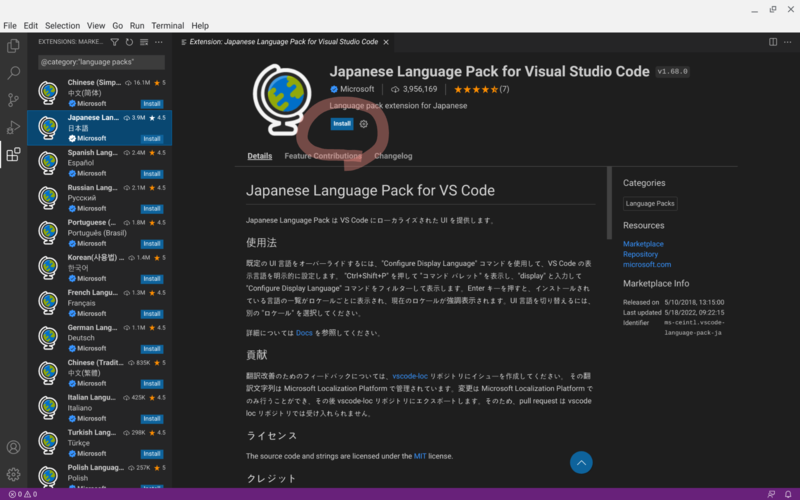This screenshot has height=500, width=800.
Task: Open the notifications bell in status bar
Action: click(x=788, y=494)
